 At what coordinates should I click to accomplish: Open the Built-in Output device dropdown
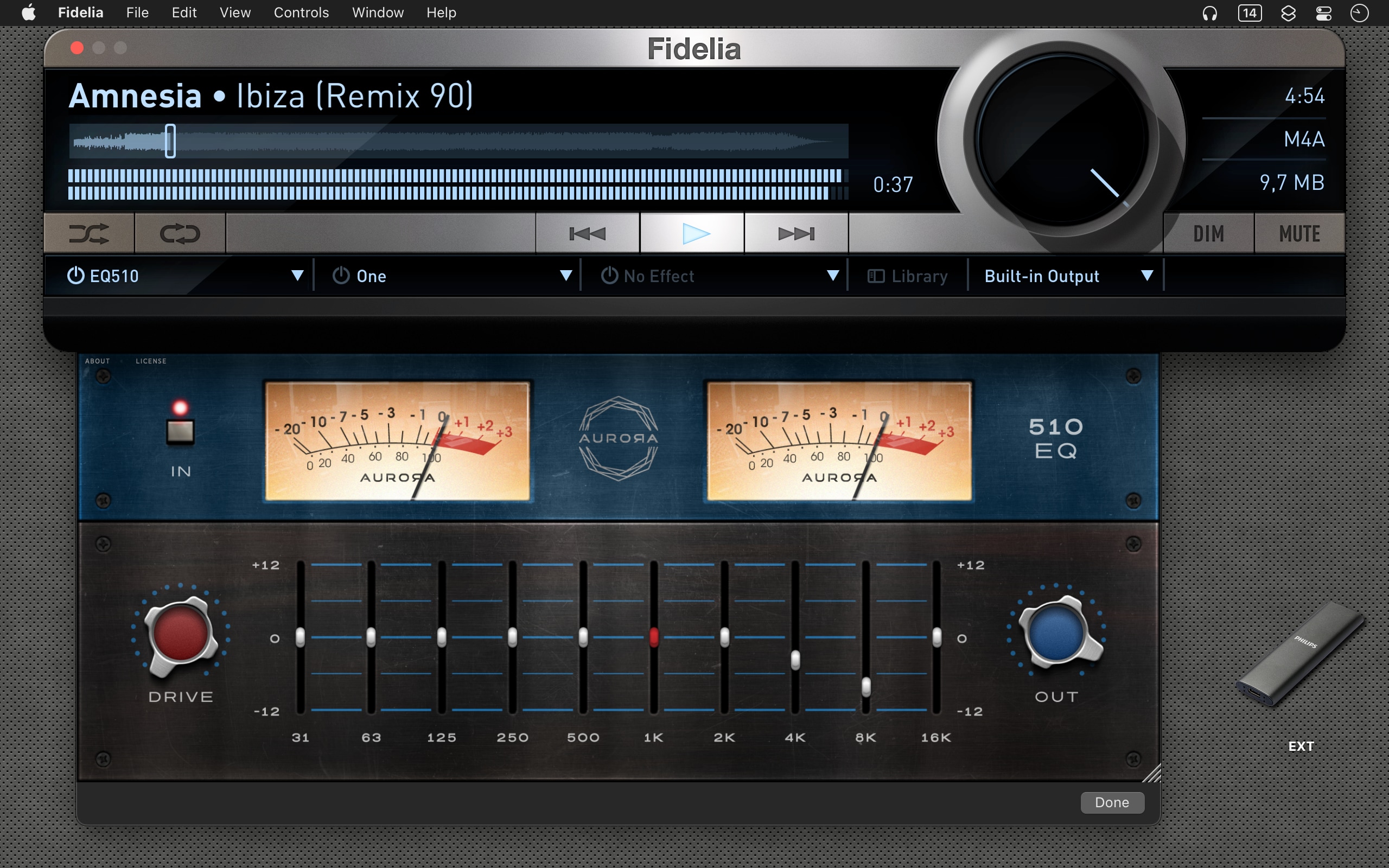point(1147,276)
